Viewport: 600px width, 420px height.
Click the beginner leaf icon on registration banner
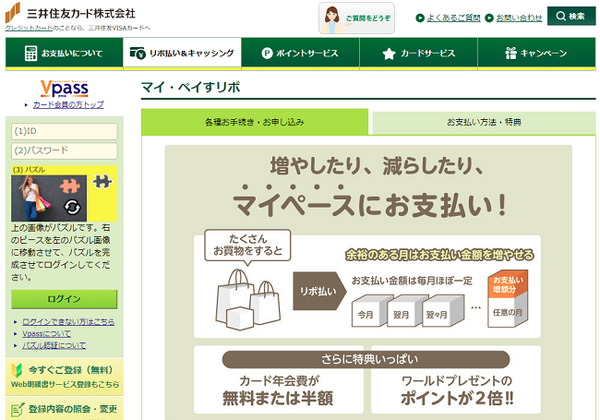[17, 370]
